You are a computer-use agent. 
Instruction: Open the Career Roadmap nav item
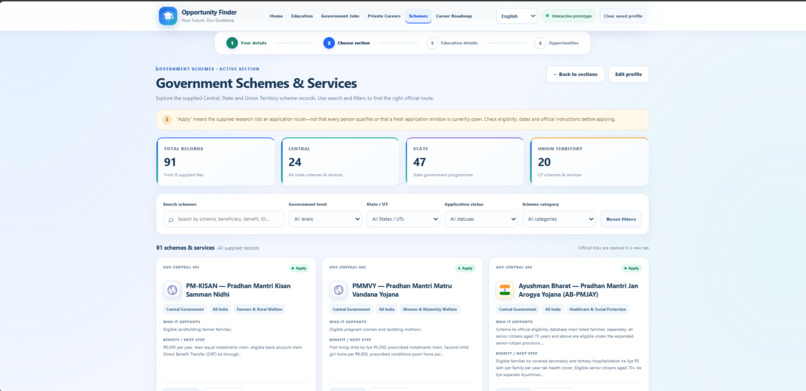tap(453, 16)
